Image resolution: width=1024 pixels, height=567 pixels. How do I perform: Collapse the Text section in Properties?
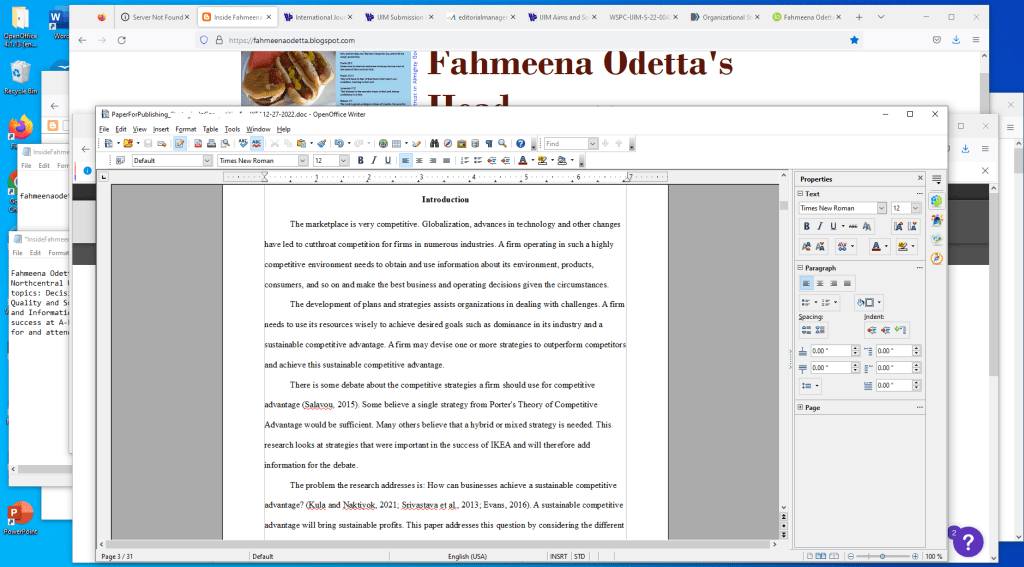[x=800, y=193]
